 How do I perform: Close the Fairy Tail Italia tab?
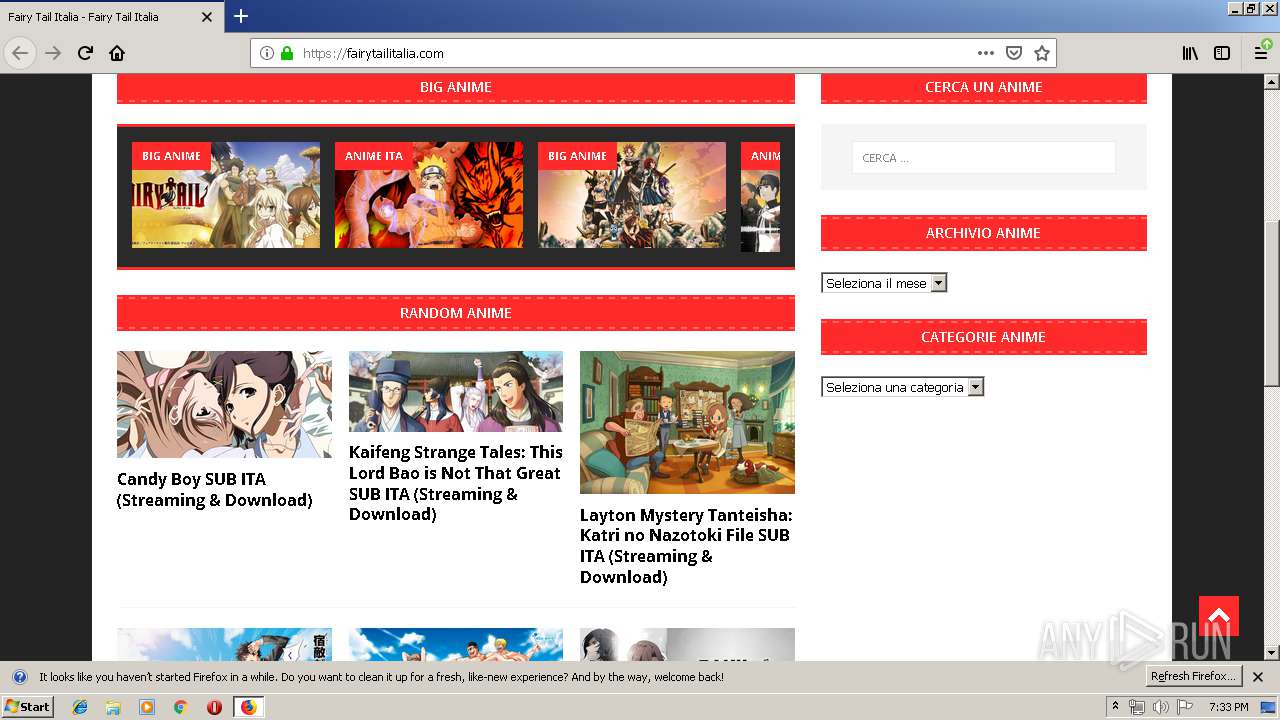click(x=207, y=17)
